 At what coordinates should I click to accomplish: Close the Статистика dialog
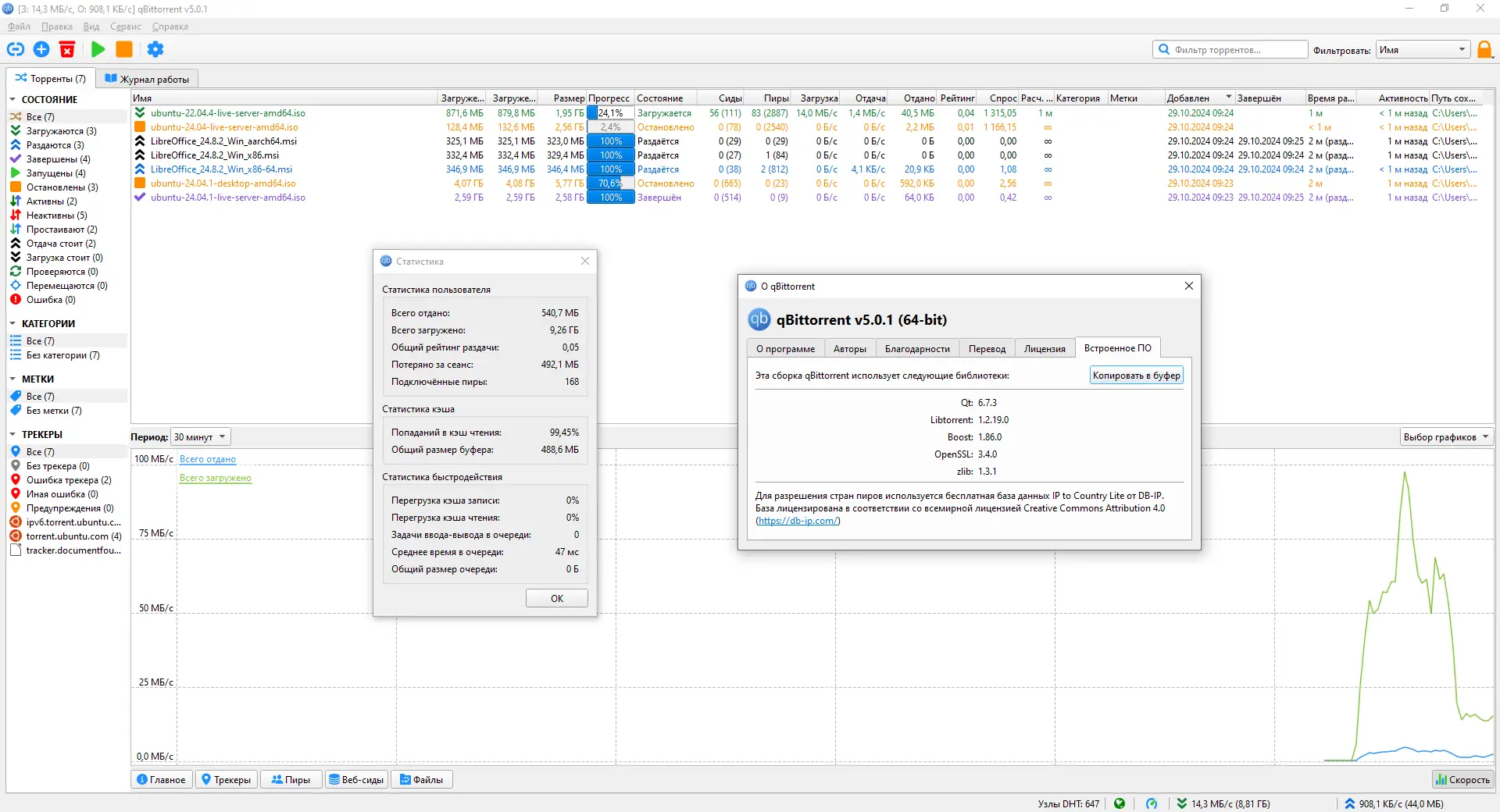pos(585,262)
